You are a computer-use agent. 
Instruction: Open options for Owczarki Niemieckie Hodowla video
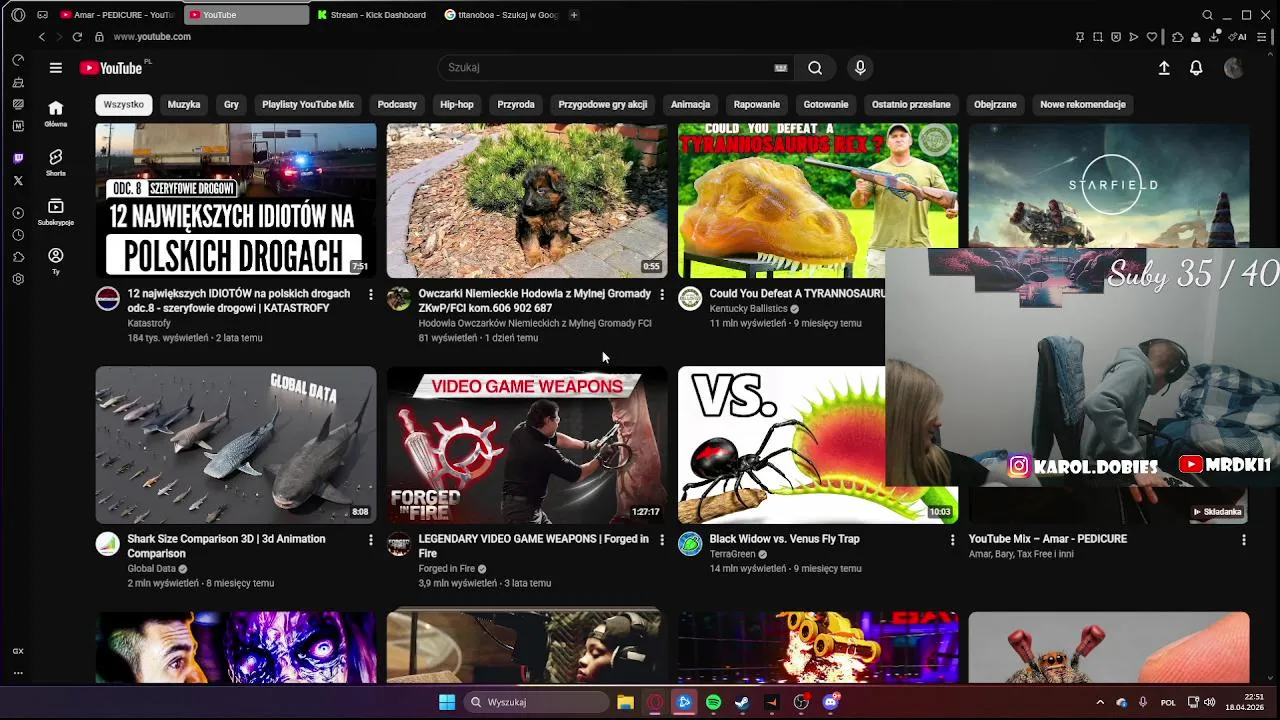pos(661,294)
